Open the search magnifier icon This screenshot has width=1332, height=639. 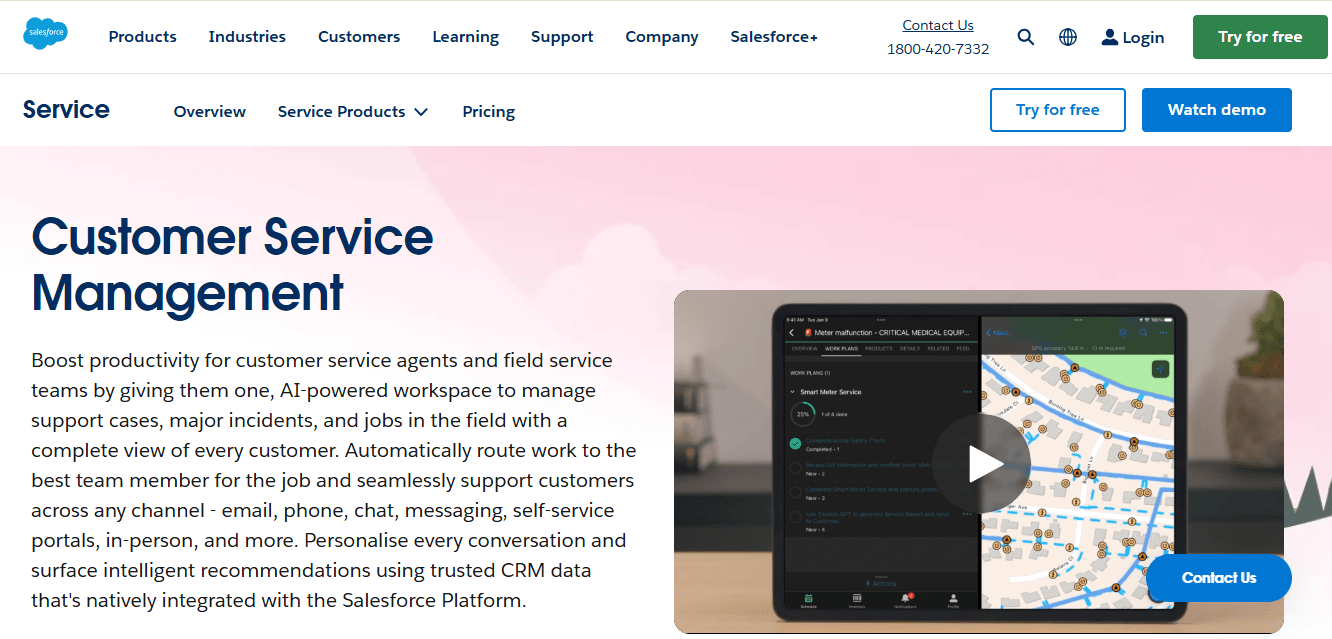pyautogui.click(x=1026, y=37)
